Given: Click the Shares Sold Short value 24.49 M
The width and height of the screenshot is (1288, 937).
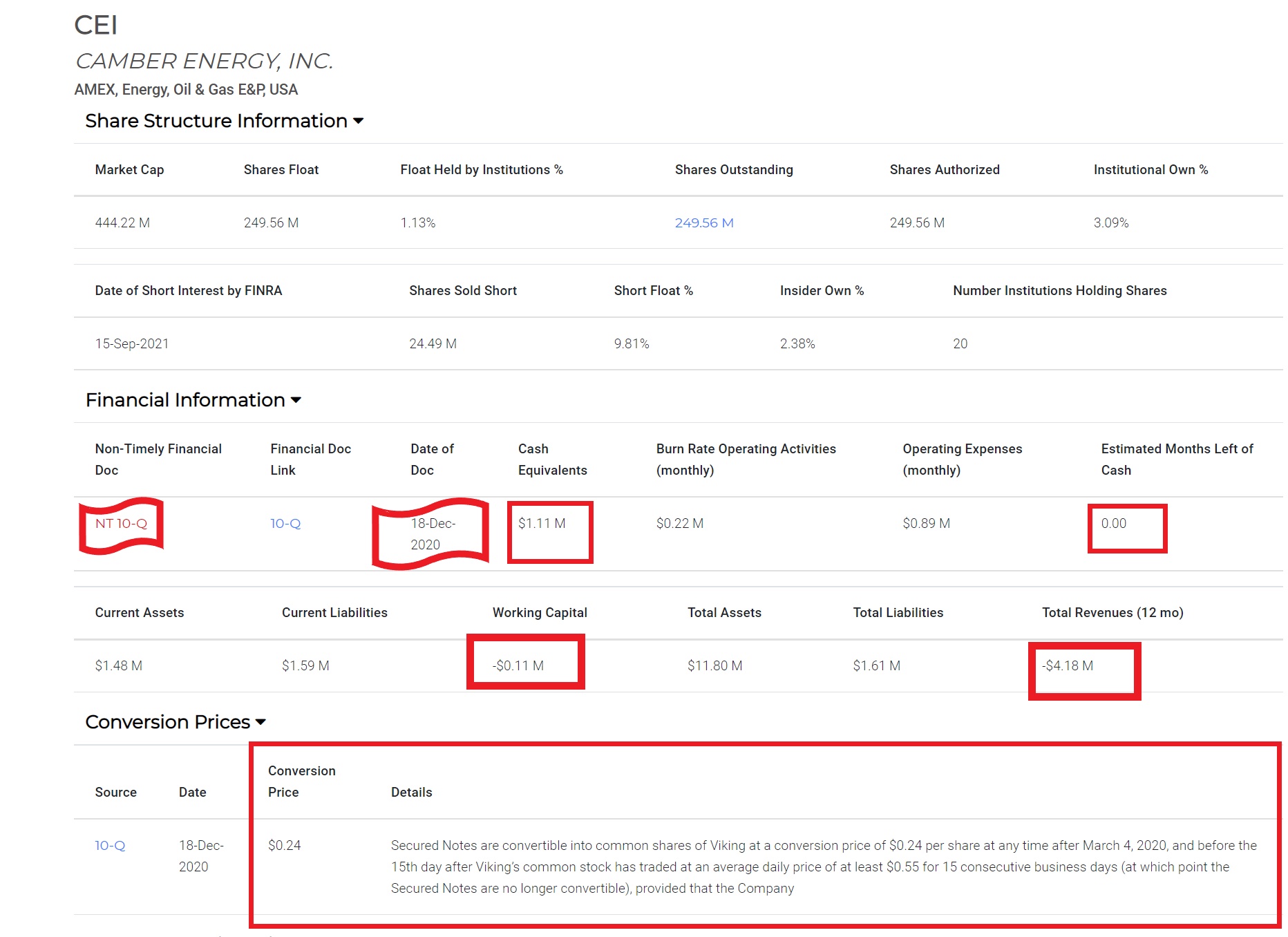Looking at the screenshot, I should point(433,344).
